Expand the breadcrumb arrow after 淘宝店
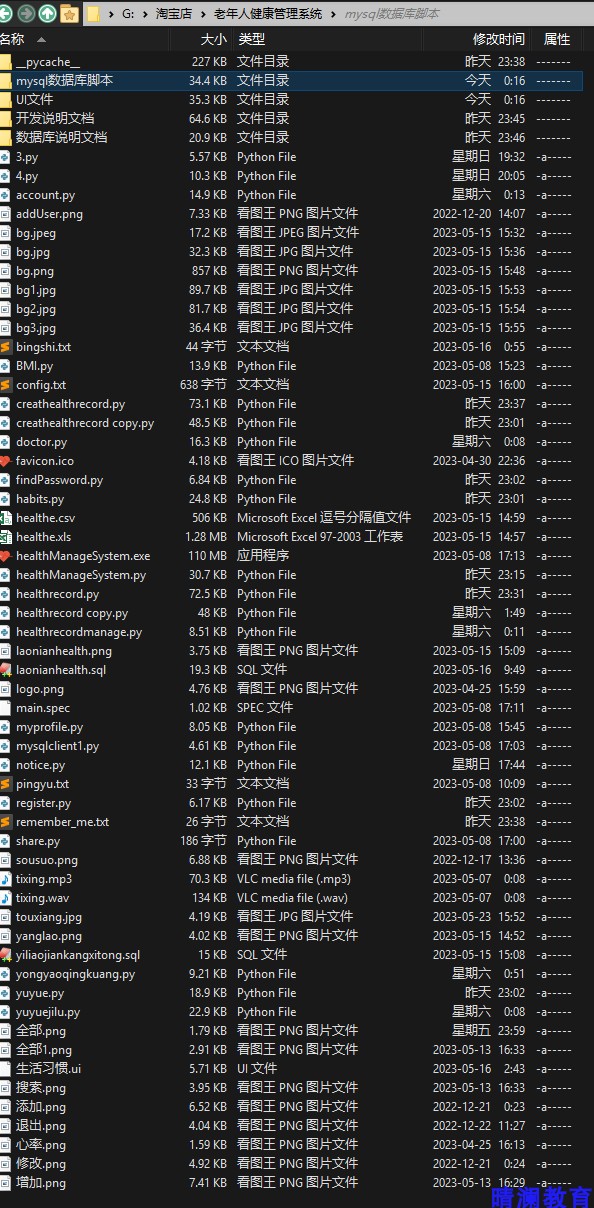The height and width of the screenshot is (1208, 594). (202, 14)
